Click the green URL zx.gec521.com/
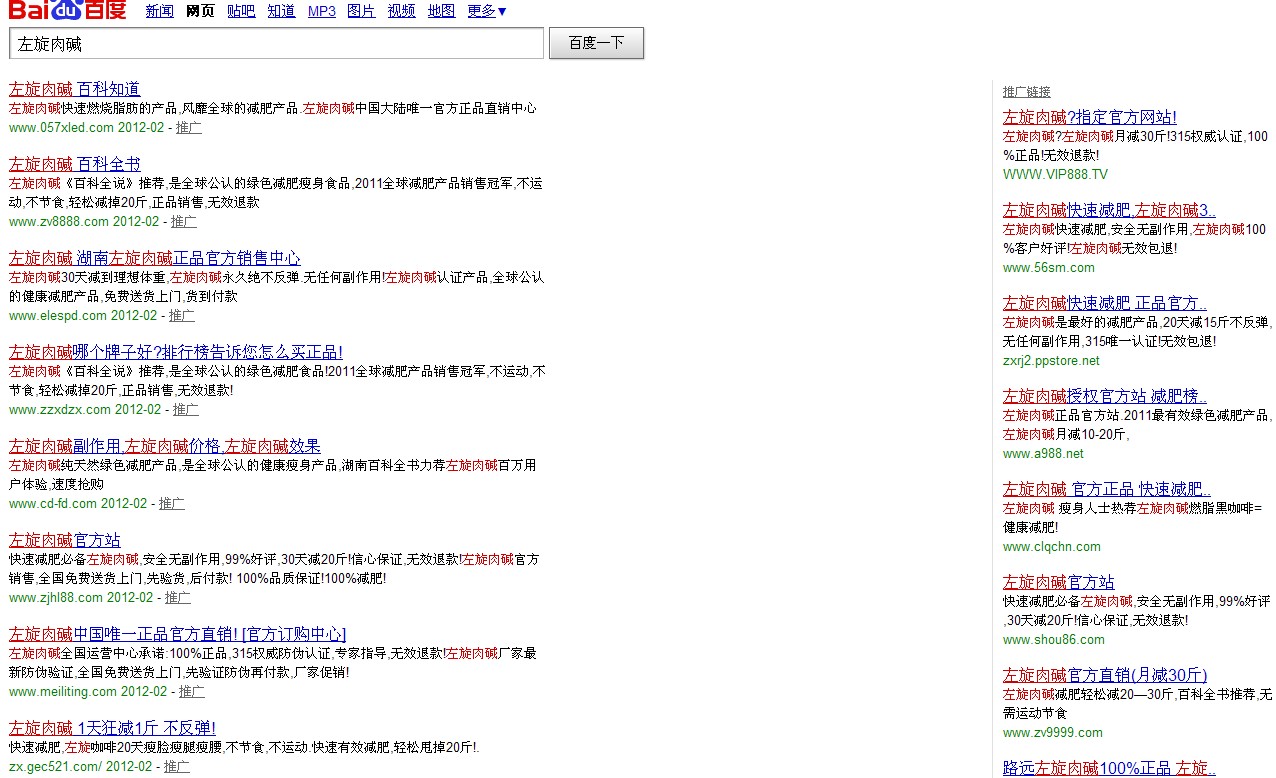 [x=55, y=767]
